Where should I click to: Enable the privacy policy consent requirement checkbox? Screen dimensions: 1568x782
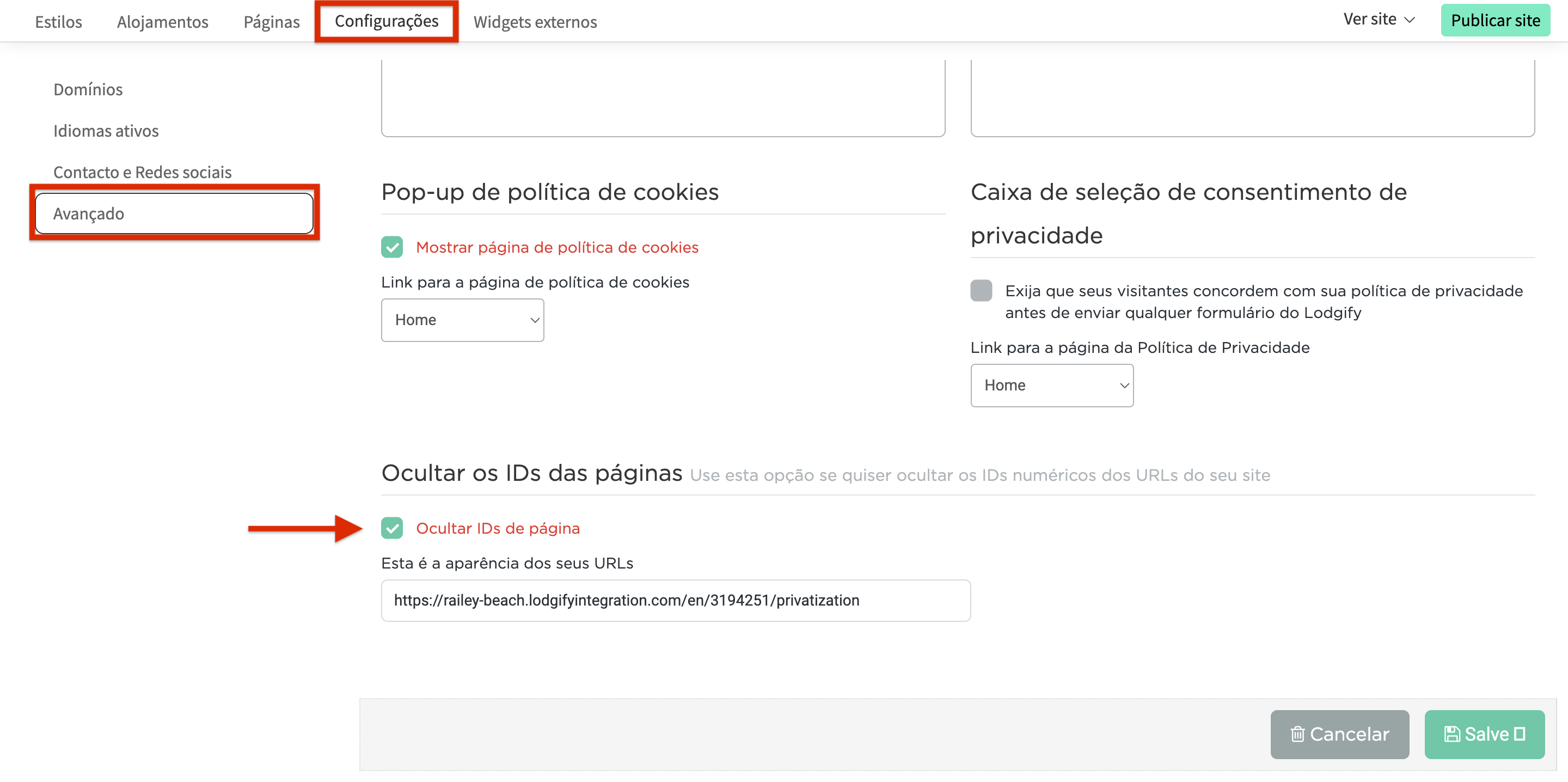point(981,291)
